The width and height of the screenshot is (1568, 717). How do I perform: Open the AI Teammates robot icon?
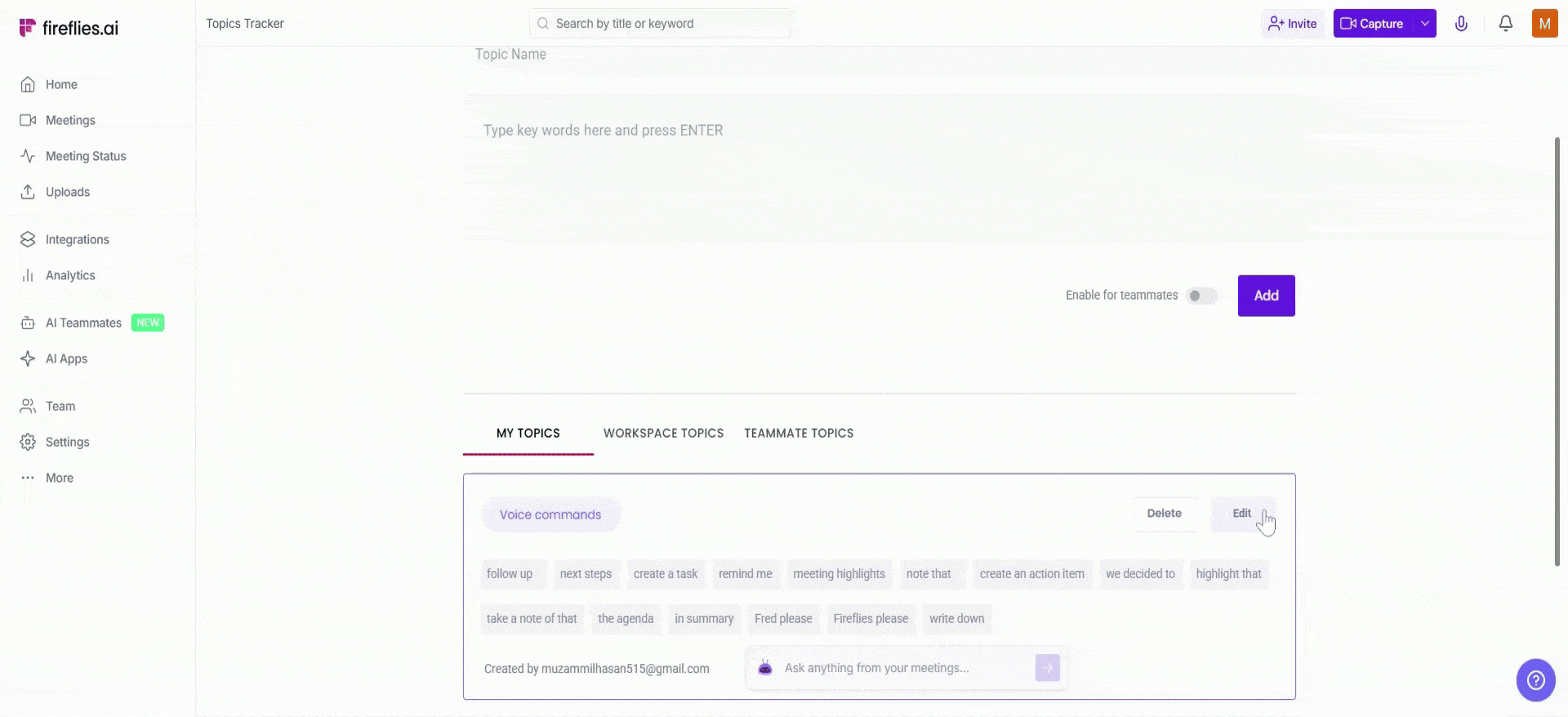[x=28, y=323]
